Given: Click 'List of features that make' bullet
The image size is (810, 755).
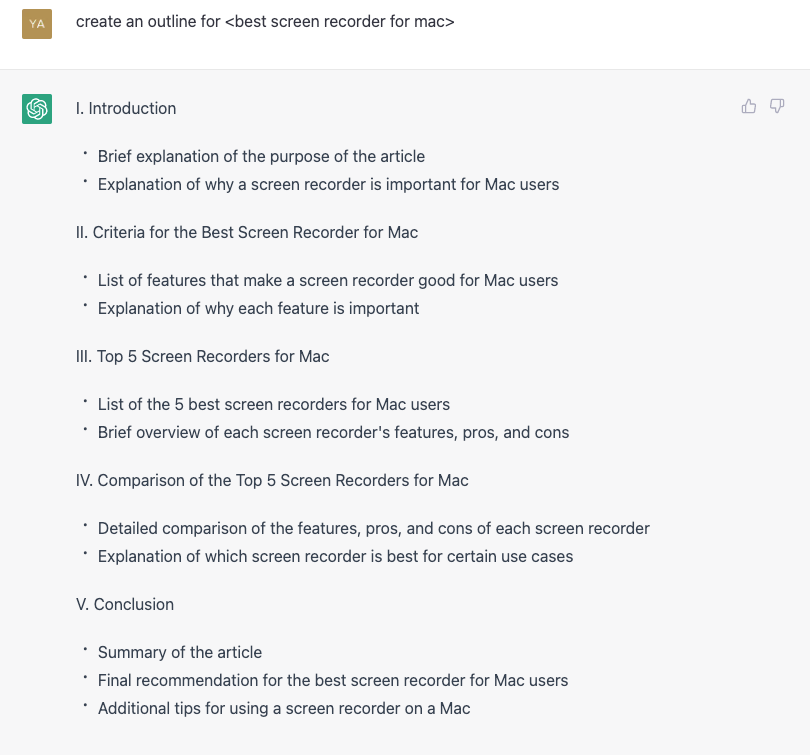Looking at the screenshot, I should (328, 280).
